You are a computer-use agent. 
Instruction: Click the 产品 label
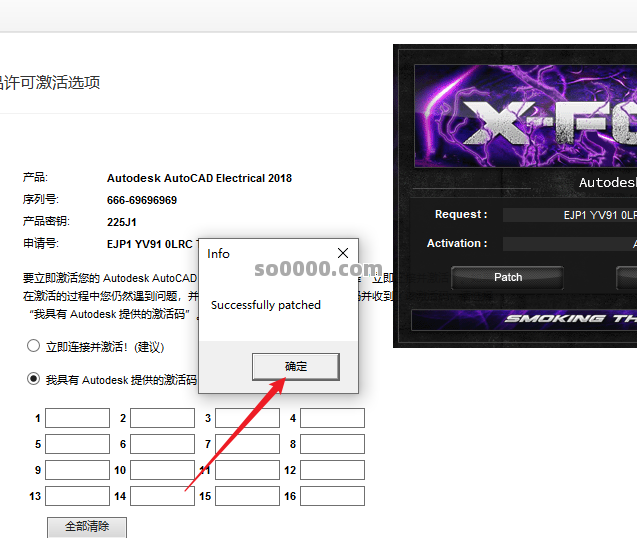coord(35,178)
